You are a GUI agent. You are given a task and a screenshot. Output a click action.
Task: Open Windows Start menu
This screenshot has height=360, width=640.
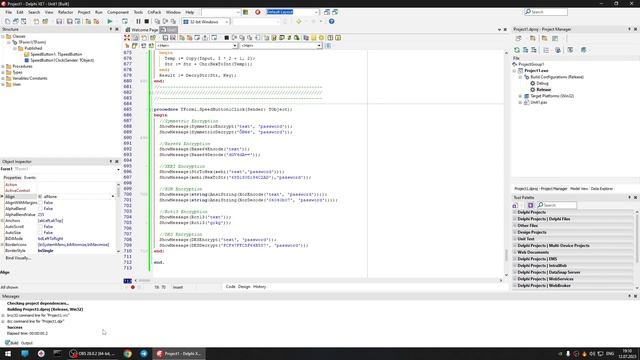pyautogui.click(x=8, y=353)
